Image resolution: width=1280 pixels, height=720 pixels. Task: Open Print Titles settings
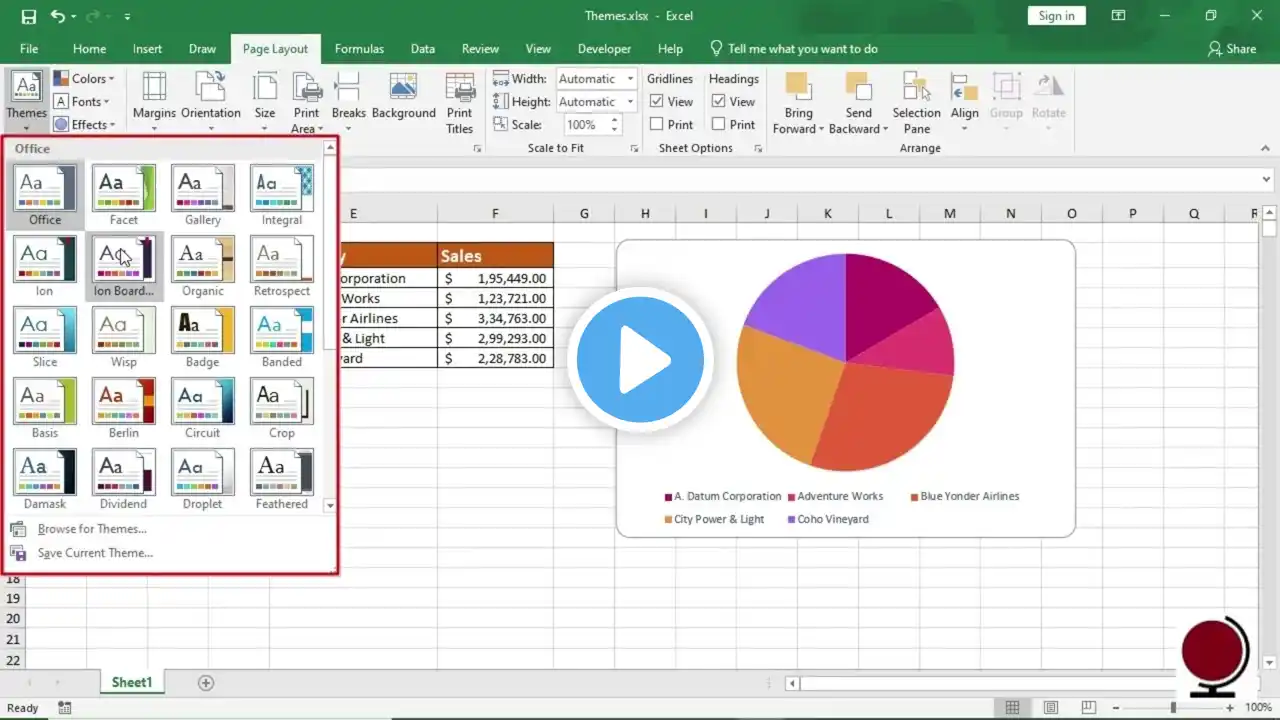click(460, 102)
